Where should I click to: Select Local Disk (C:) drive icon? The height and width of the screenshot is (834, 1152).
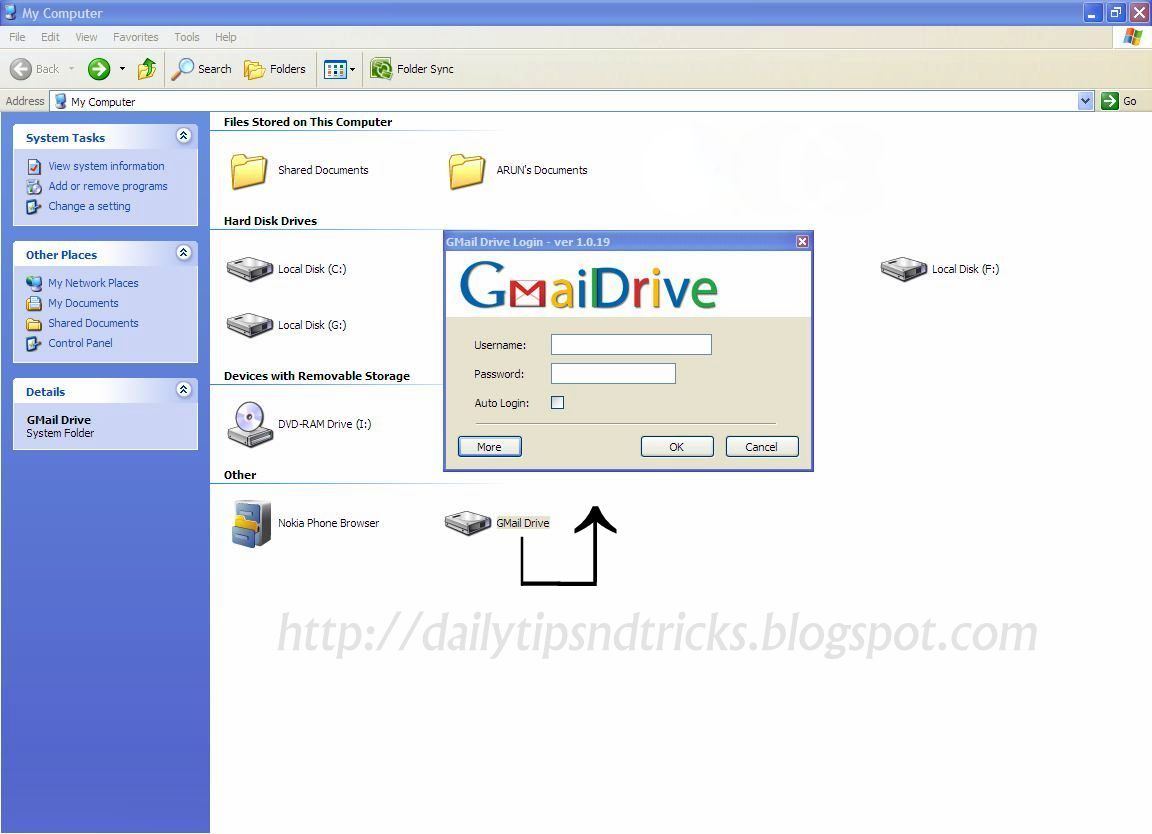point(250,269)
